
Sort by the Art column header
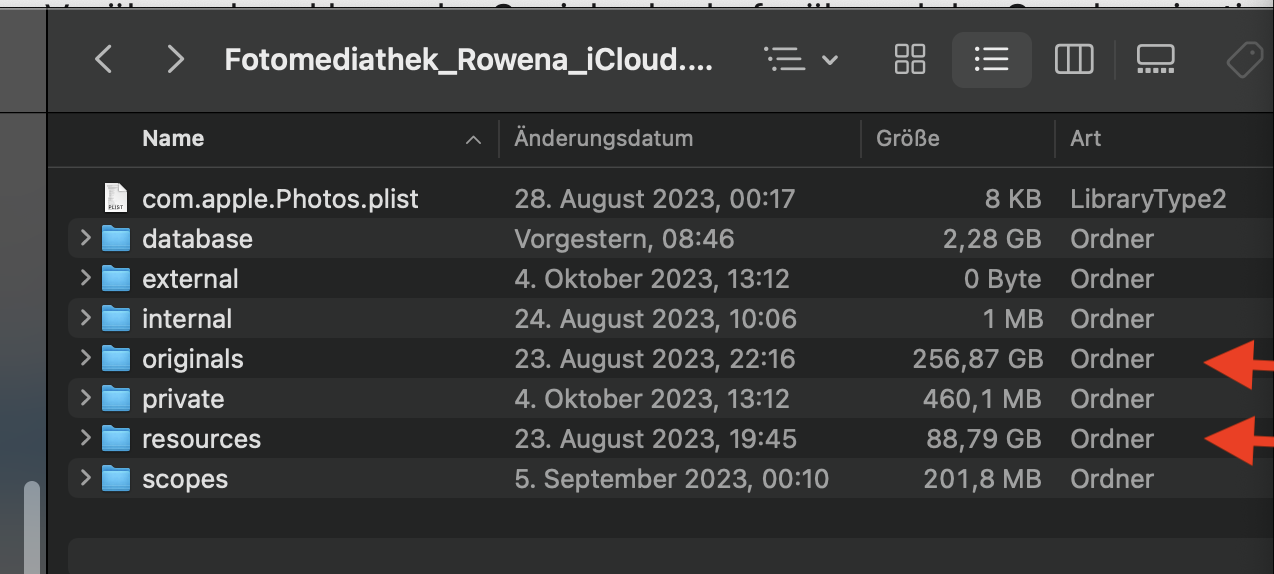1085,139
